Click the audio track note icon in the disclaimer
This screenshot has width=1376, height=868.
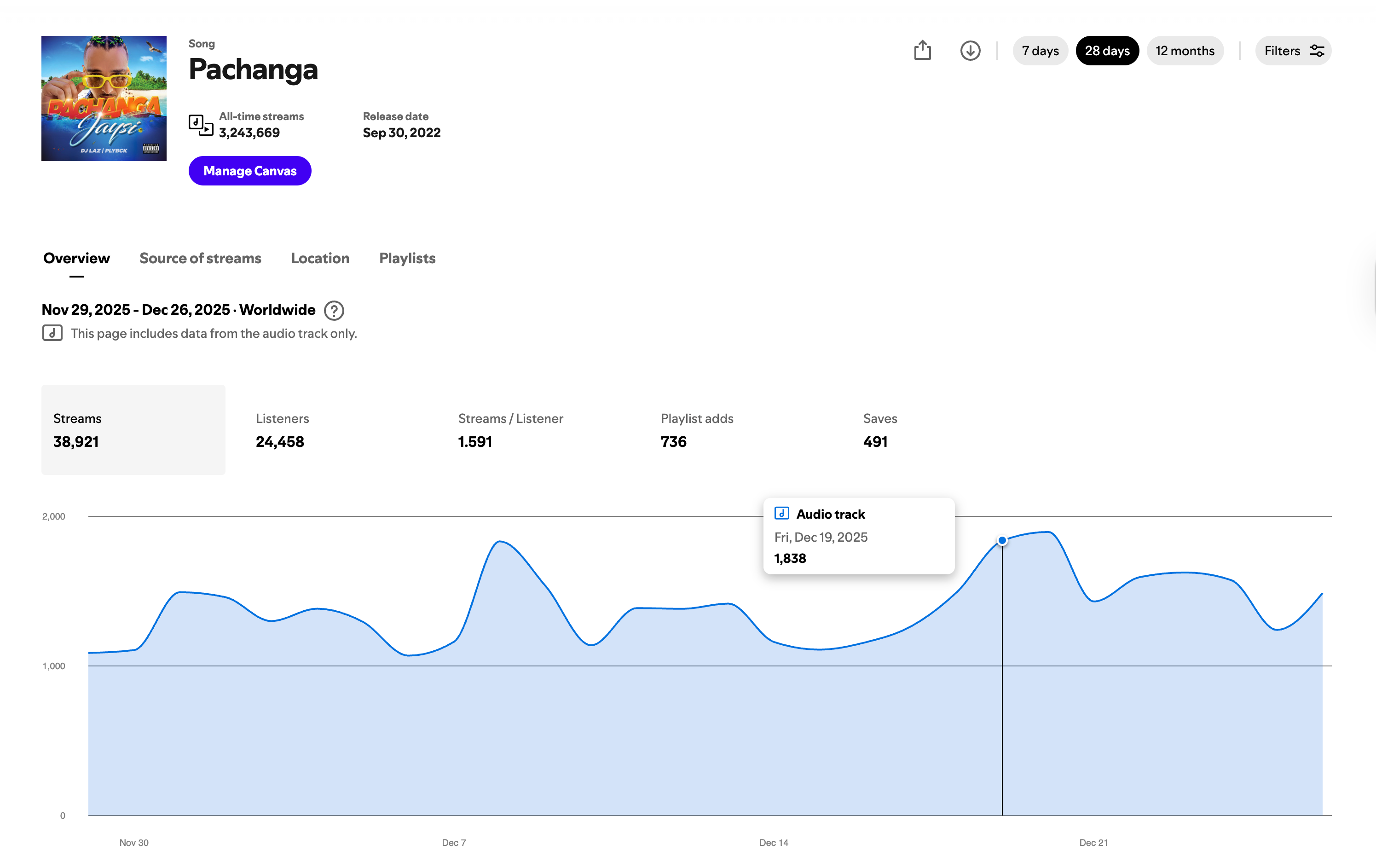pyautogui.click(x=52, y=333)
